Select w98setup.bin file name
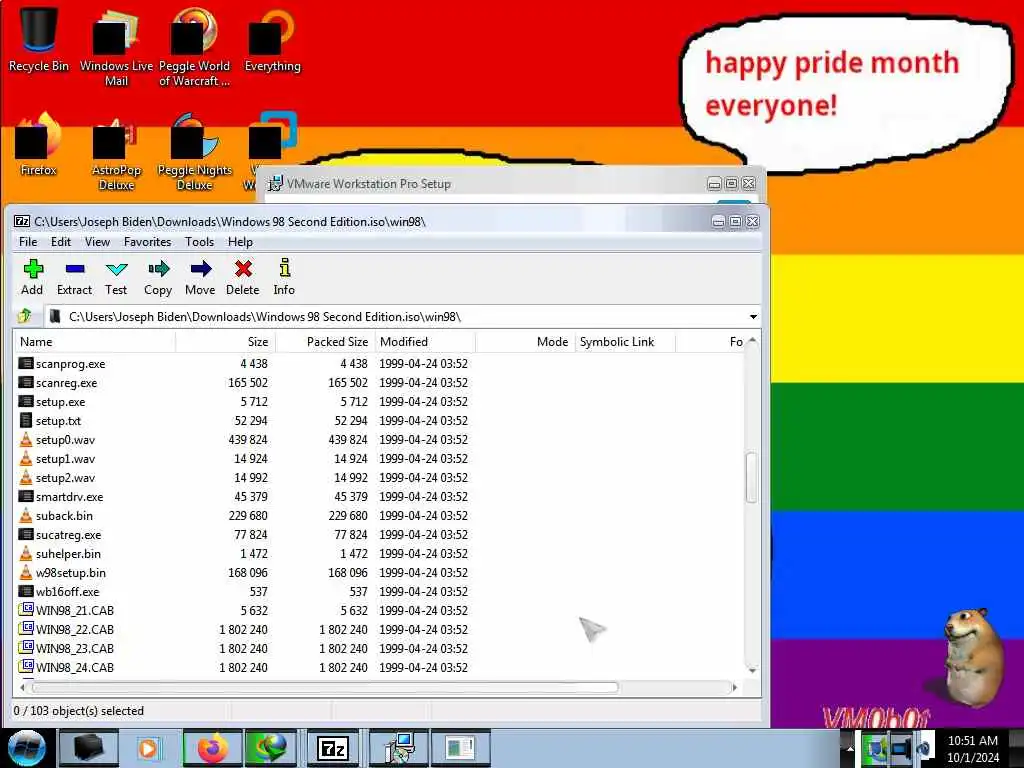This screenshot has height=768, width=1024. [x=71, y=573]
